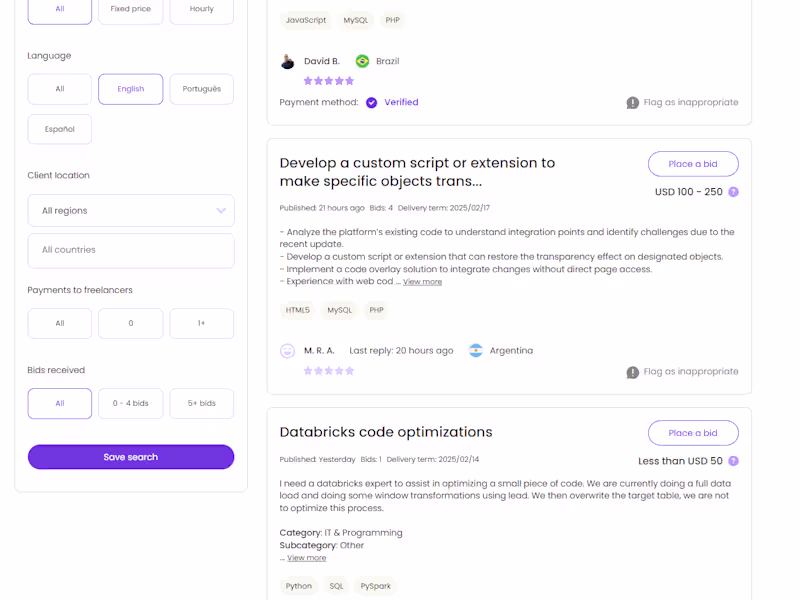Click the verified payment checkmark icon
The image size is (800, 600).
tap(372, 102)
